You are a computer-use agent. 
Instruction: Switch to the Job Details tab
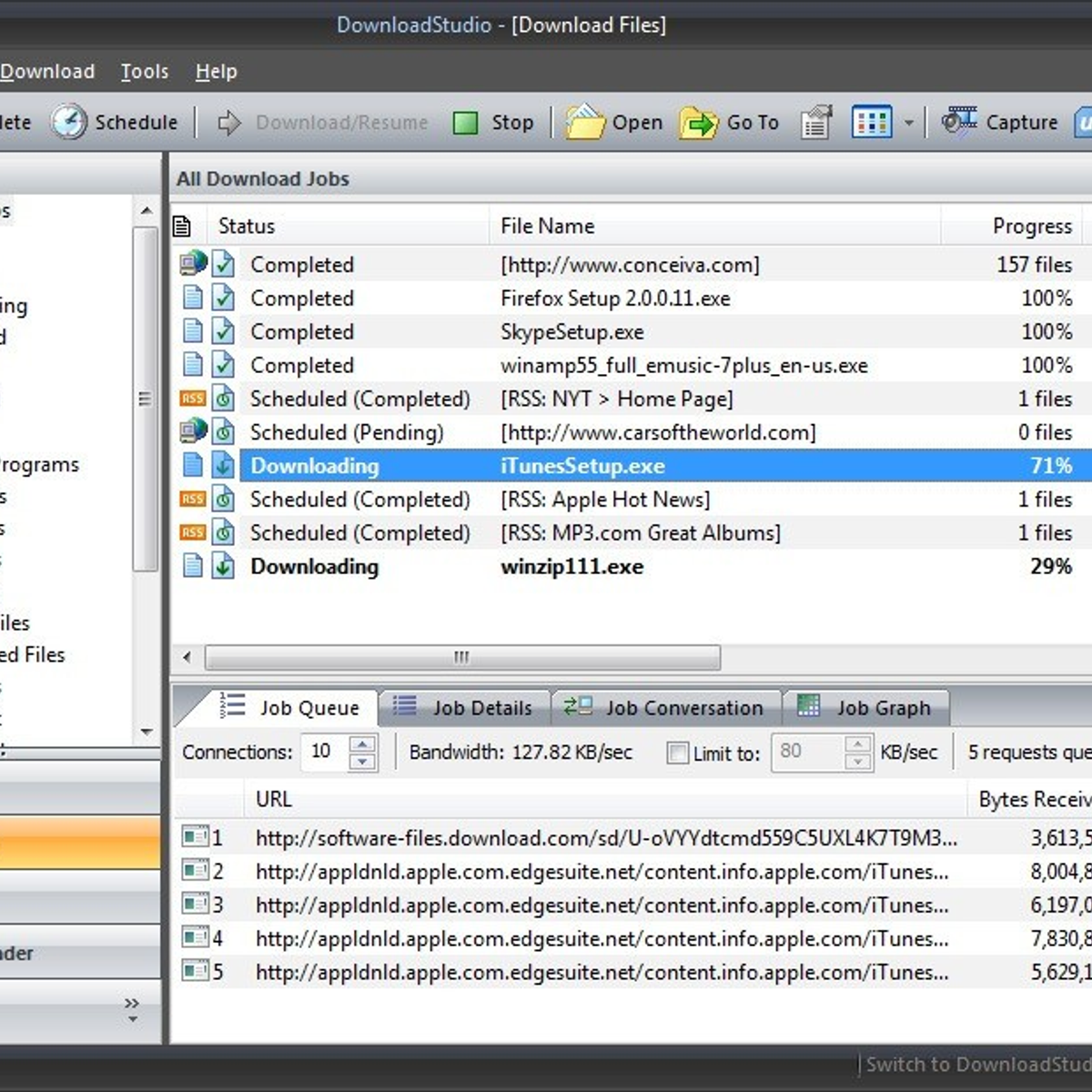coord(464,707)
